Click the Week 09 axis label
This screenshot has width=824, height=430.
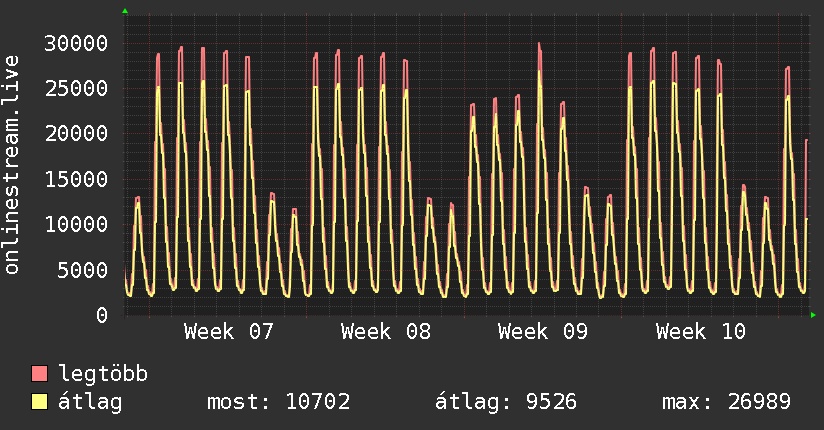(543, 332)
